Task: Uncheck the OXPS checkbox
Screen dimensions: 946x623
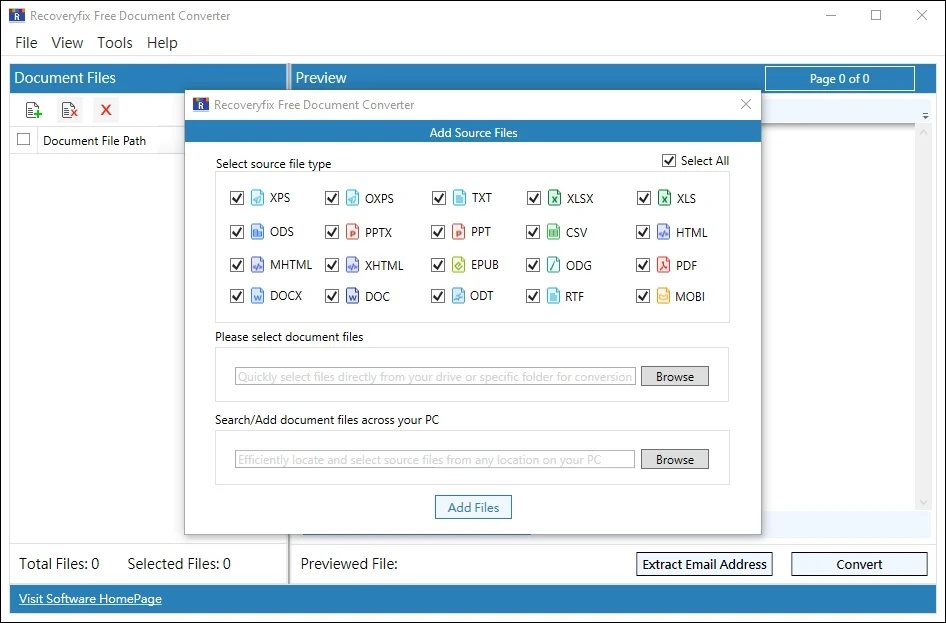Action: click(x=332, y=198)
